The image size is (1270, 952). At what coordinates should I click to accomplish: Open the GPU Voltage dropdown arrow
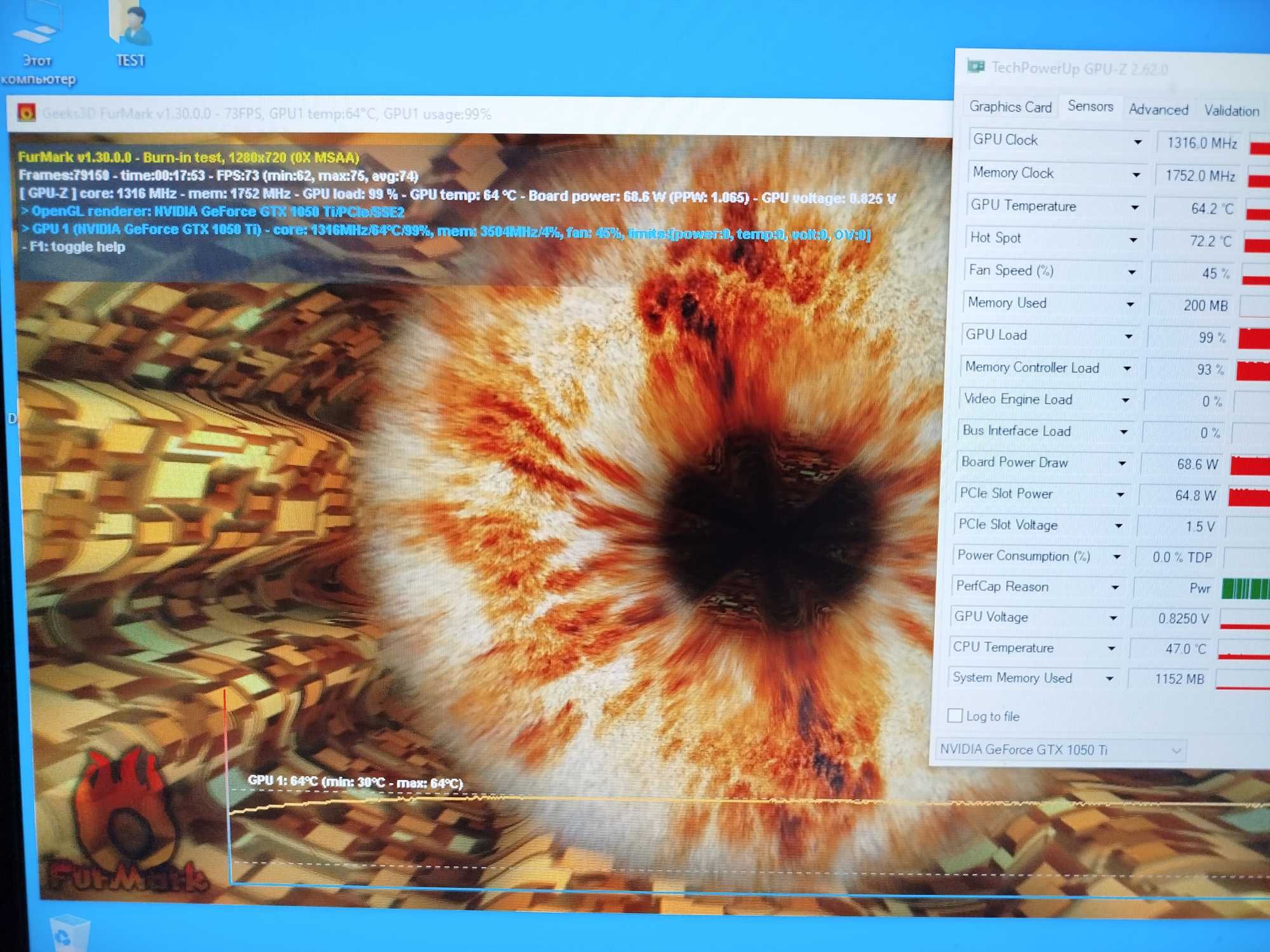click(1113, 618)
